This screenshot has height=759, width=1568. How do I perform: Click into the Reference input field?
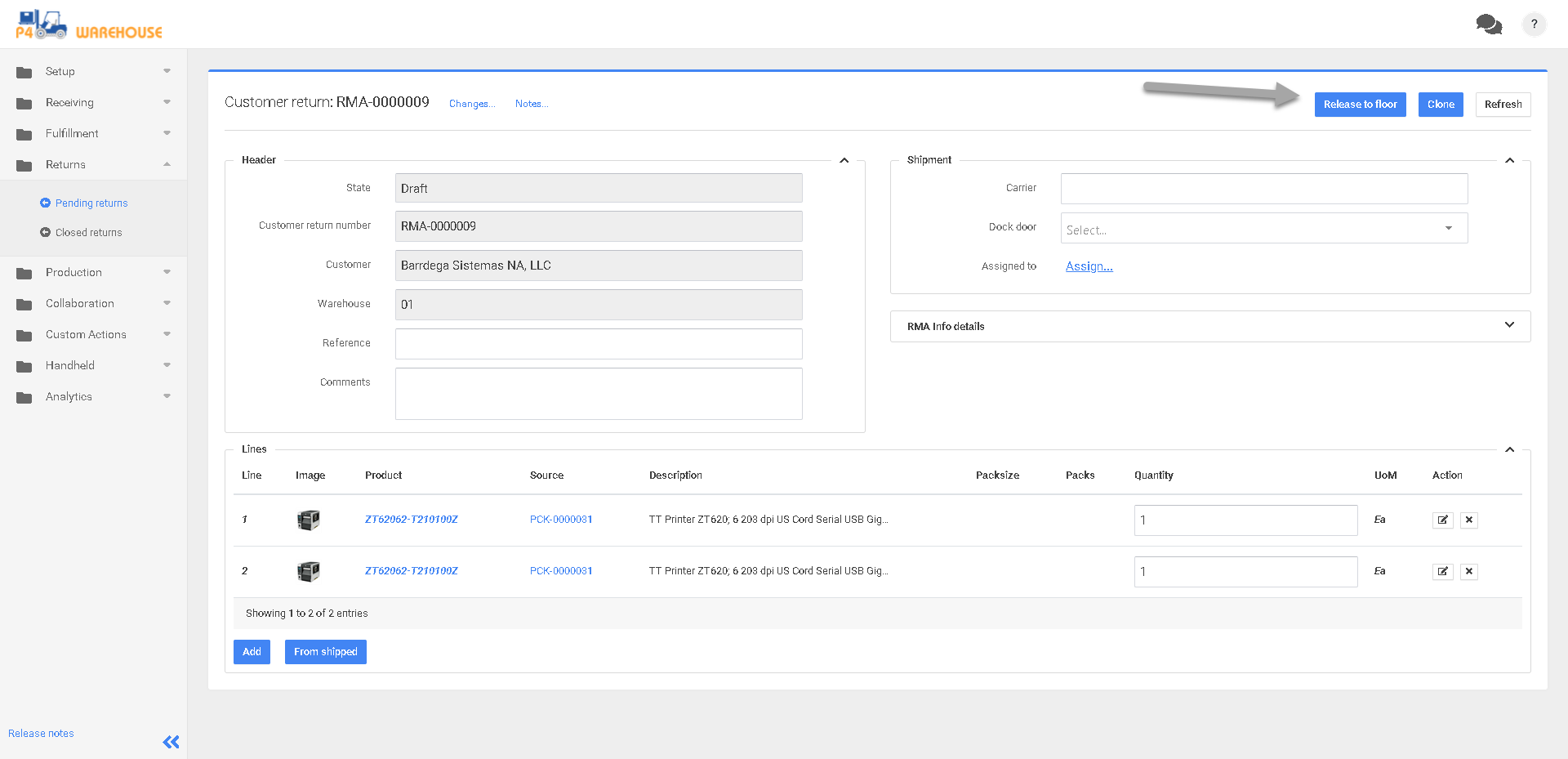point(598,344)
